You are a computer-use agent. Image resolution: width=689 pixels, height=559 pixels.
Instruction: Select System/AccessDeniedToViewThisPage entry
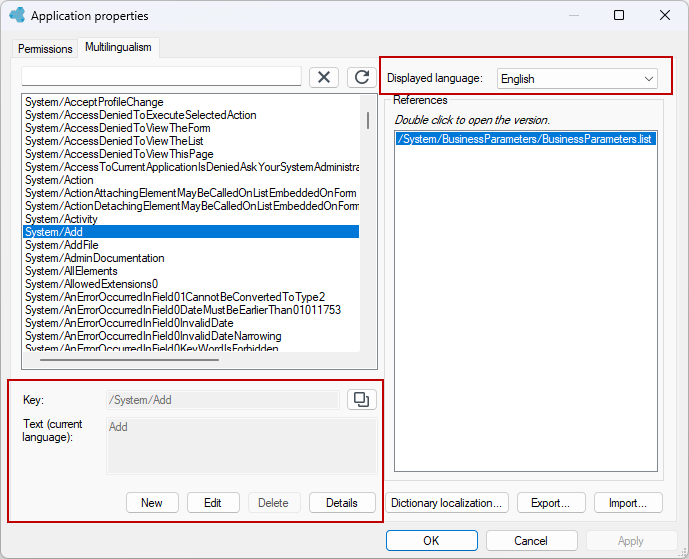191,154
